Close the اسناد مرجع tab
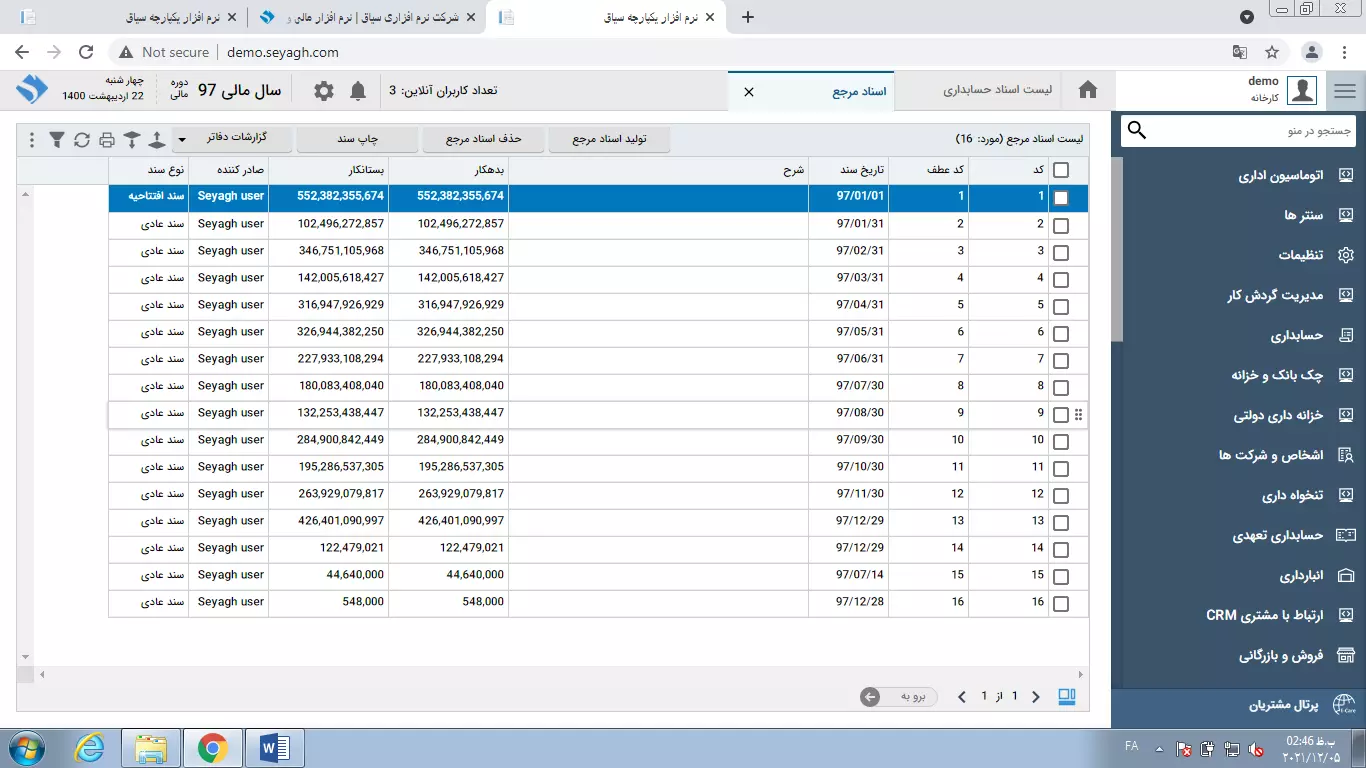Screen dimensions: 1366x768 click(749, 92)
